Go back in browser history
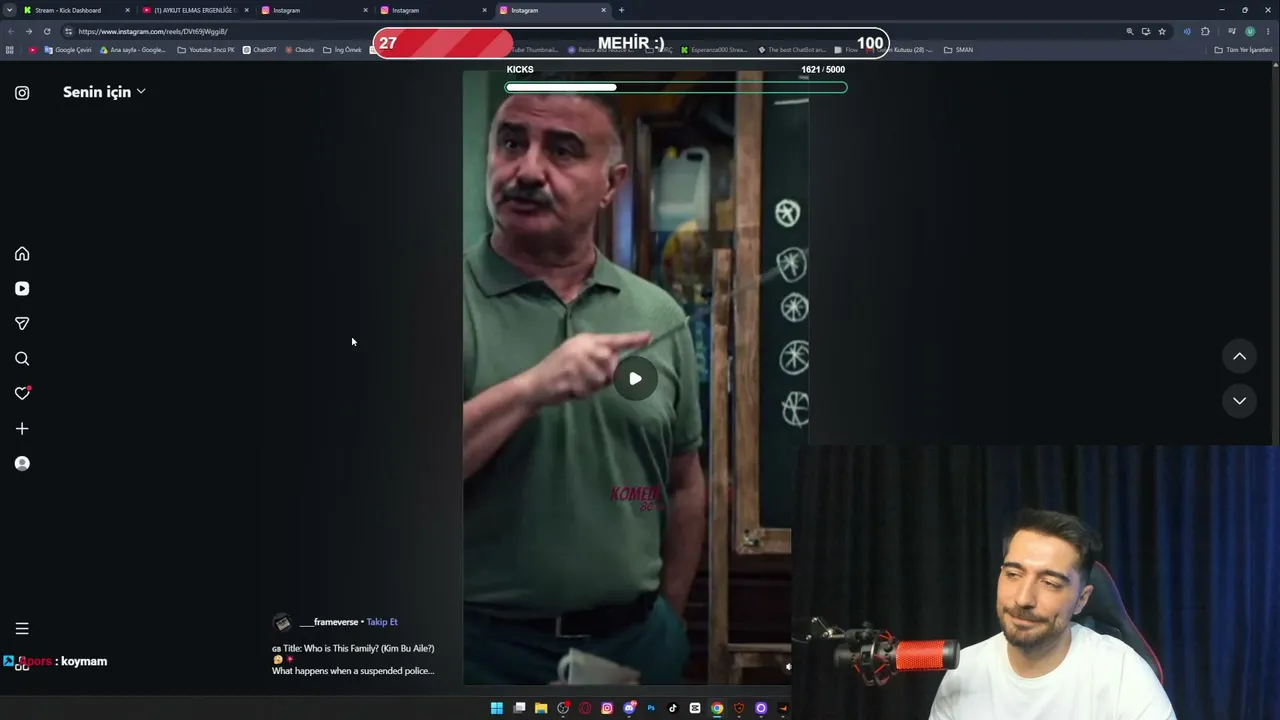 pyautogui.click(x=10, y=31)
